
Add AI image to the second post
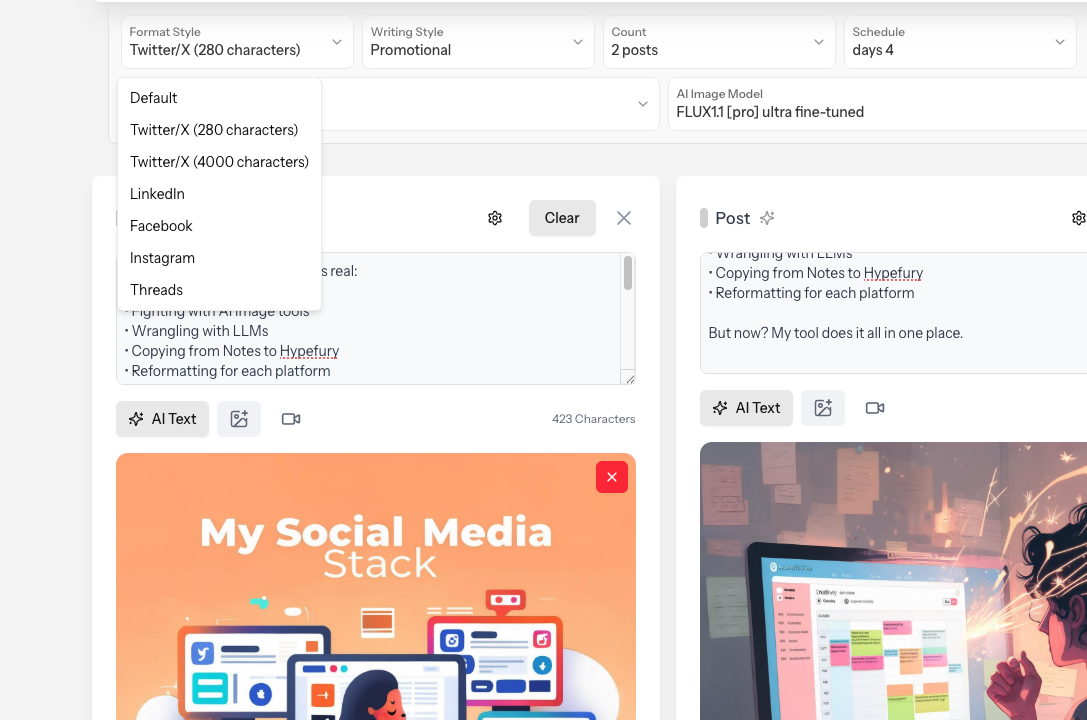tap(823, 408)
